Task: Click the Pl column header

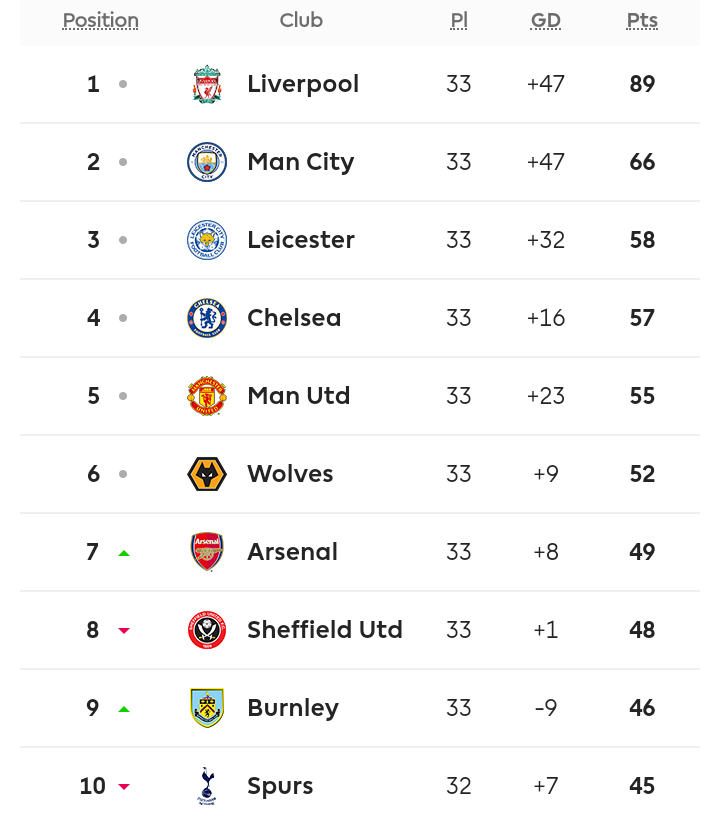Action: point(459,21)
